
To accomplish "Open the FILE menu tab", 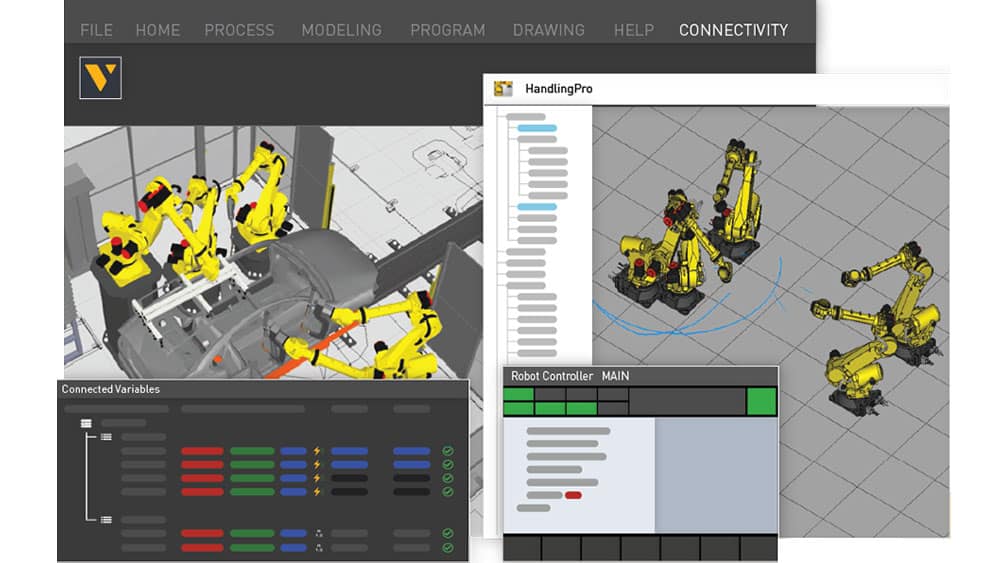I will (96, 30).
